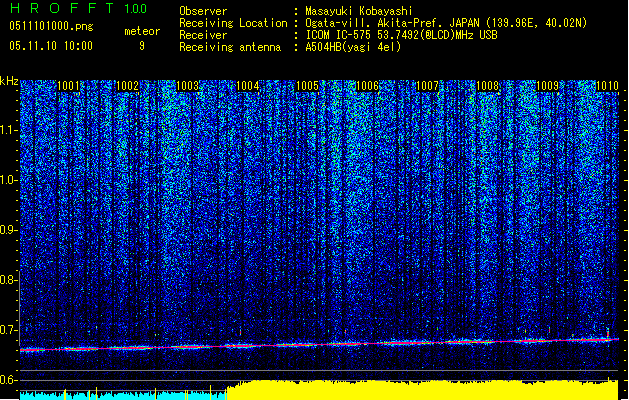Click the Receiving antenna label

click(230, 47)
